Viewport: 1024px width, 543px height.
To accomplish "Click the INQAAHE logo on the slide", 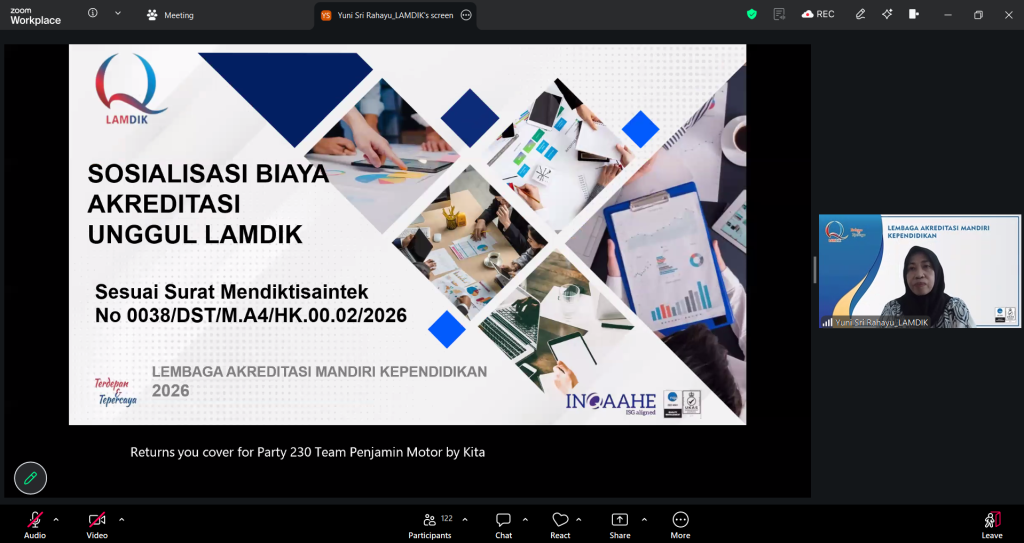I will pyautogui.click(x=611, y=403).
